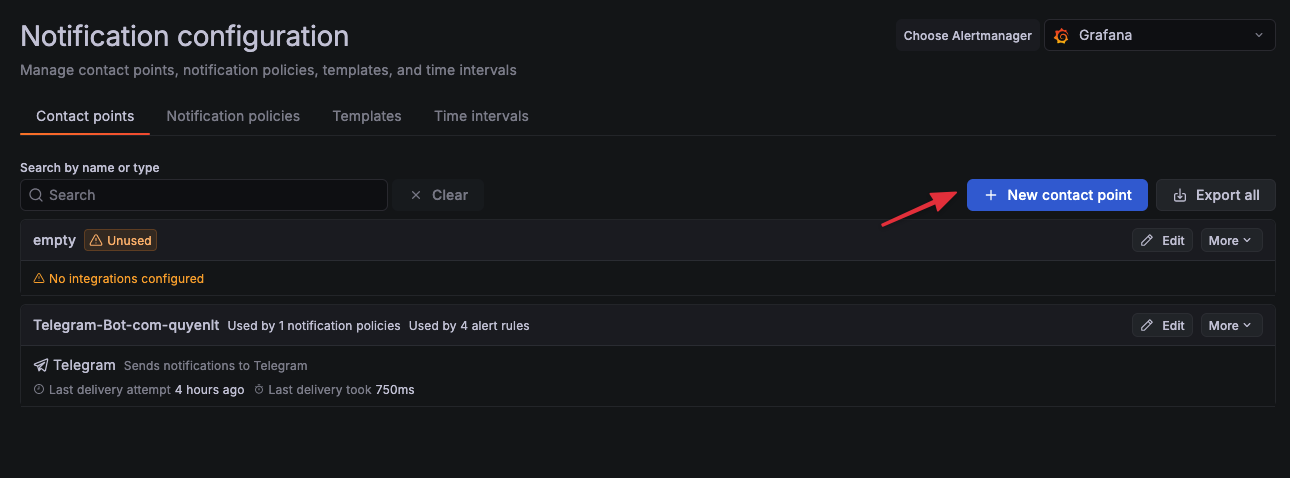Screen dimensions: 1290x478
Task: Create a New contact point
Action: [x=1057, y=195]
